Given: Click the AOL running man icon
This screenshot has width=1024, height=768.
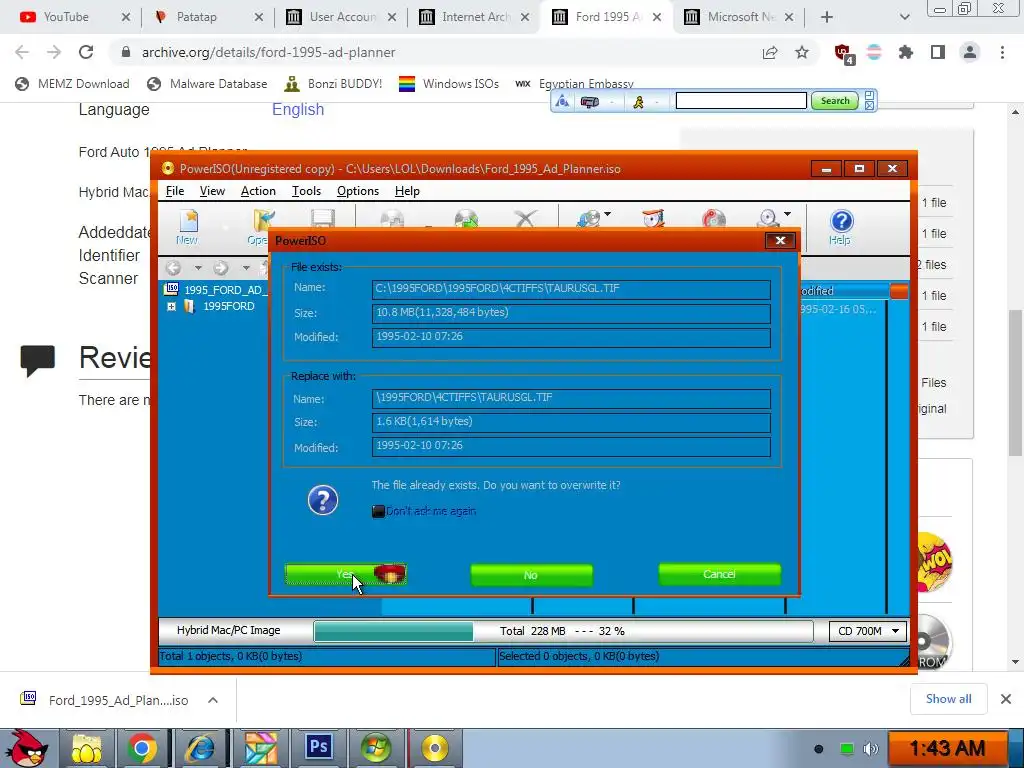Looking at the screenshot, I should click(639, 101).
